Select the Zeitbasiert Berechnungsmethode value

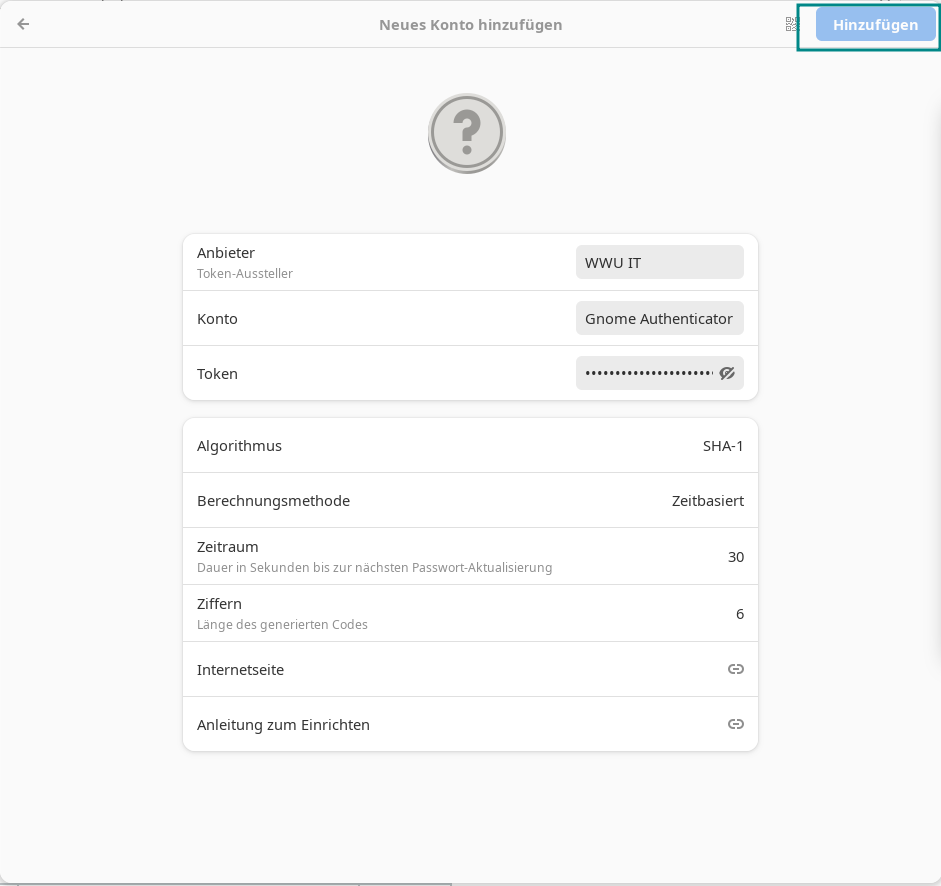(707, 501)
